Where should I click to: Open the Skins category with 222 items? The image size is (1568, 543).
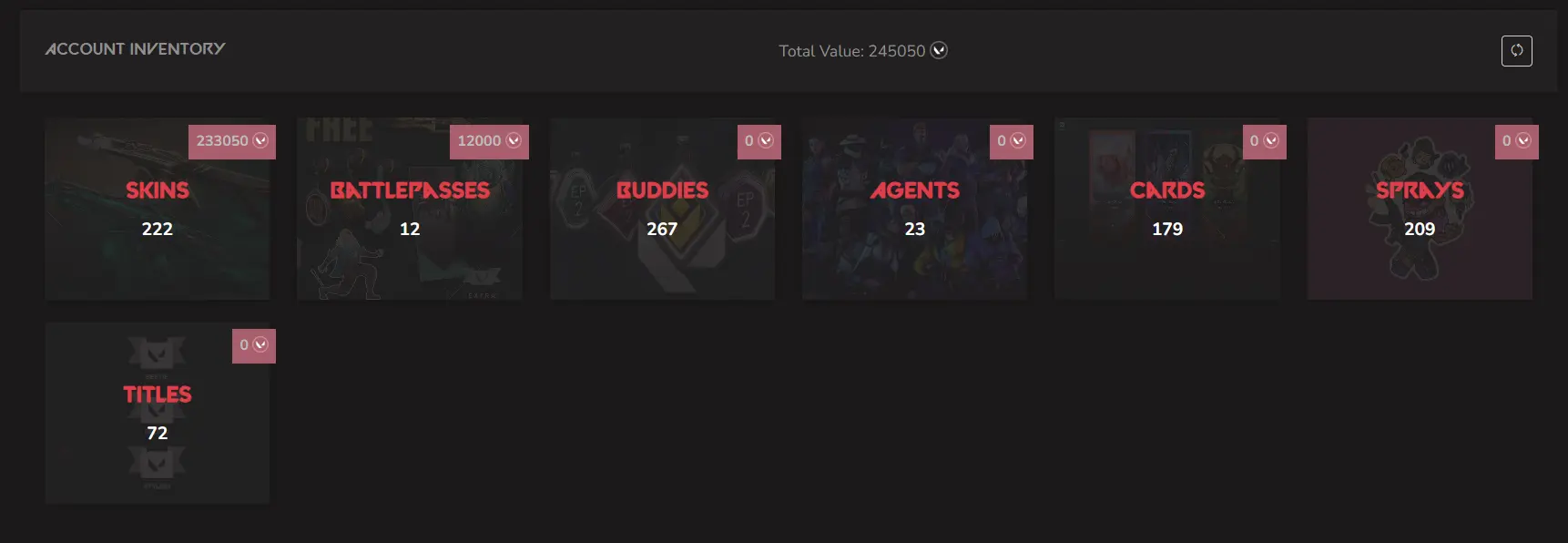point(158,209)
